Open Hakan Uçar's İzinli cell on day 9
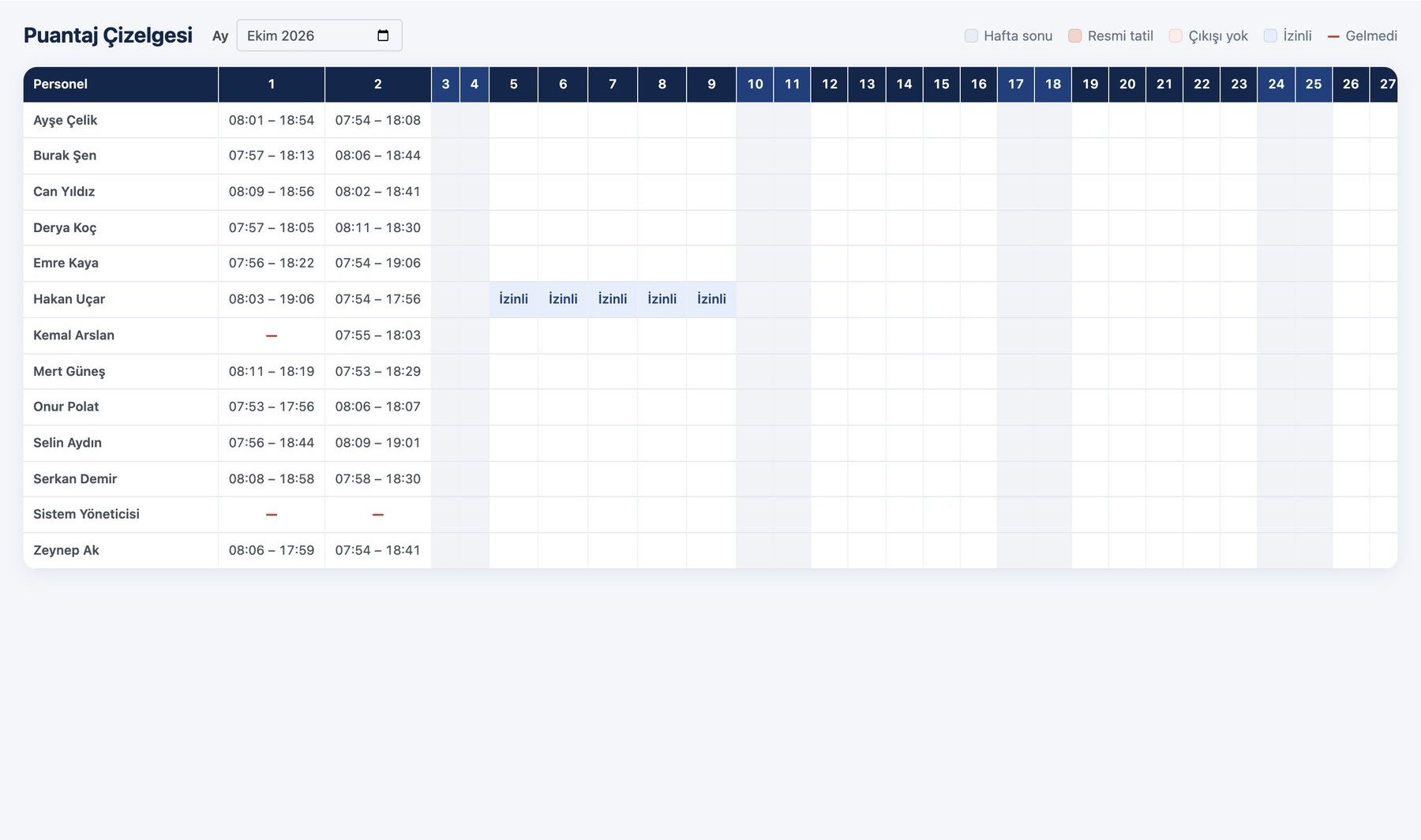 coord(711,299)
